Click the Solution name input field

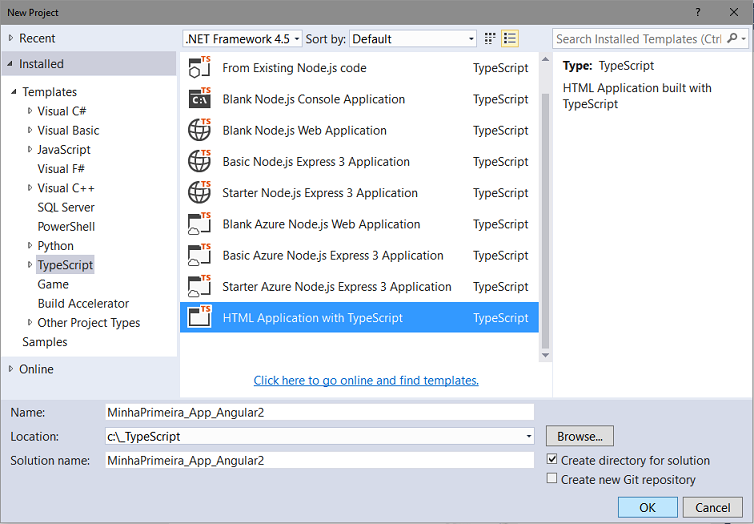coord(319,461)
